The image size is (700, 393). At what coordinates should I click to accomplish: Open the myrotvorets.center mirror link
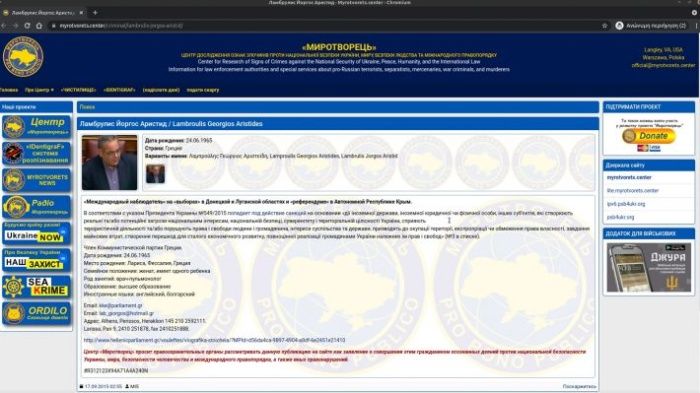pos(629,177)
